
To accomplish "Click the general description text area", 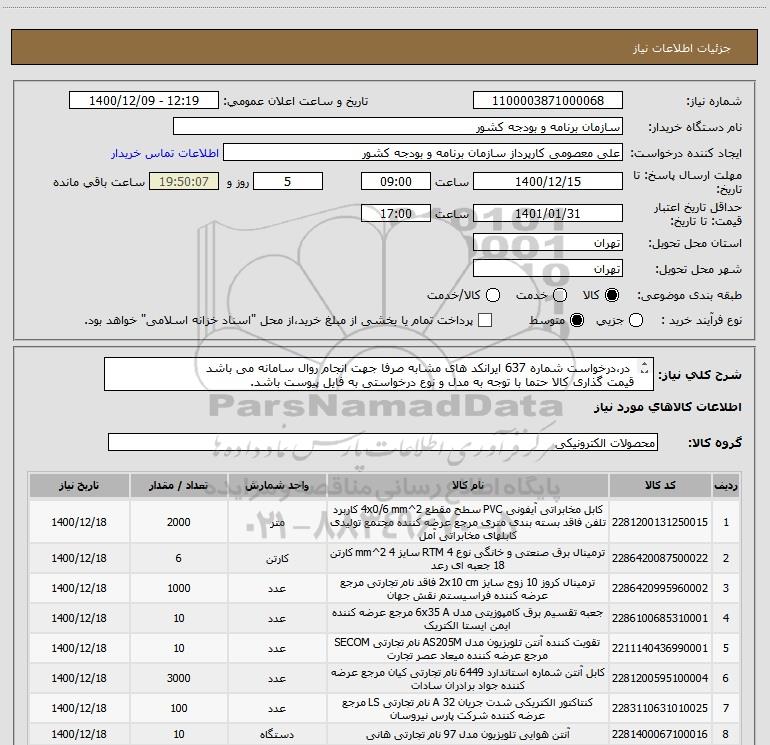I will 379,374.
